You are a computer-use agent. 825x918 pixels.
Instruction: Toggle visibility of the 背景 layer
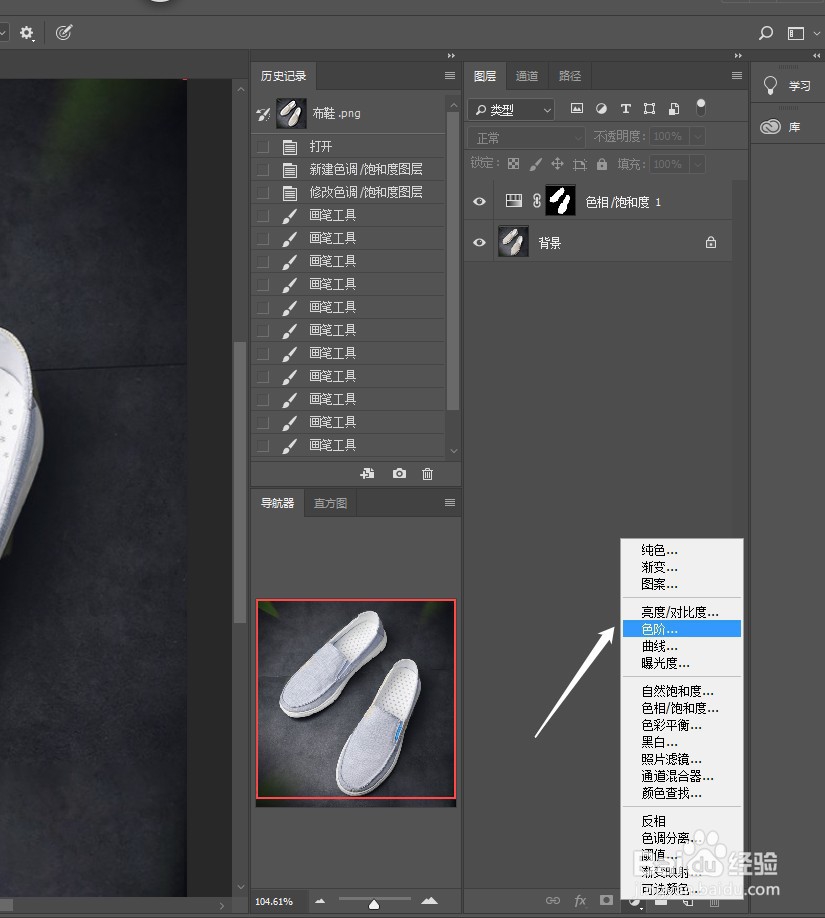479,242
